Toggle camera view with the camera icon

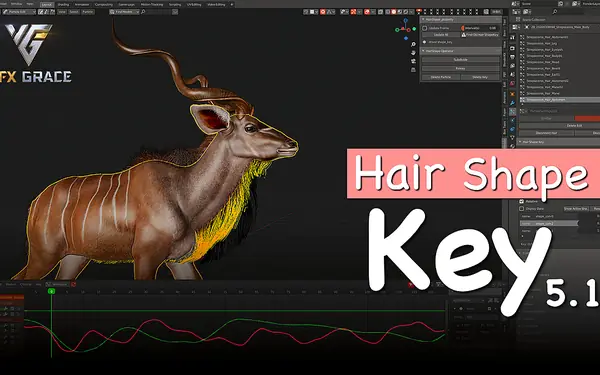[413, 61]
